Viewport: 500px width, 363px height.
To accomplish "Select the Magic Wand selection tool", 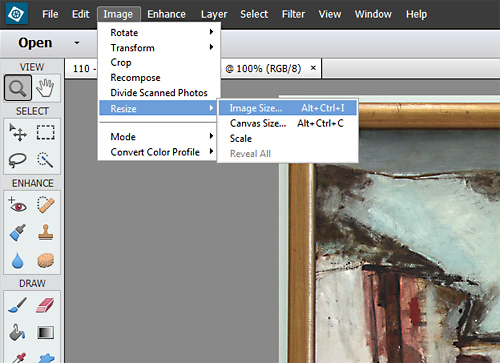I will [45, 160].
